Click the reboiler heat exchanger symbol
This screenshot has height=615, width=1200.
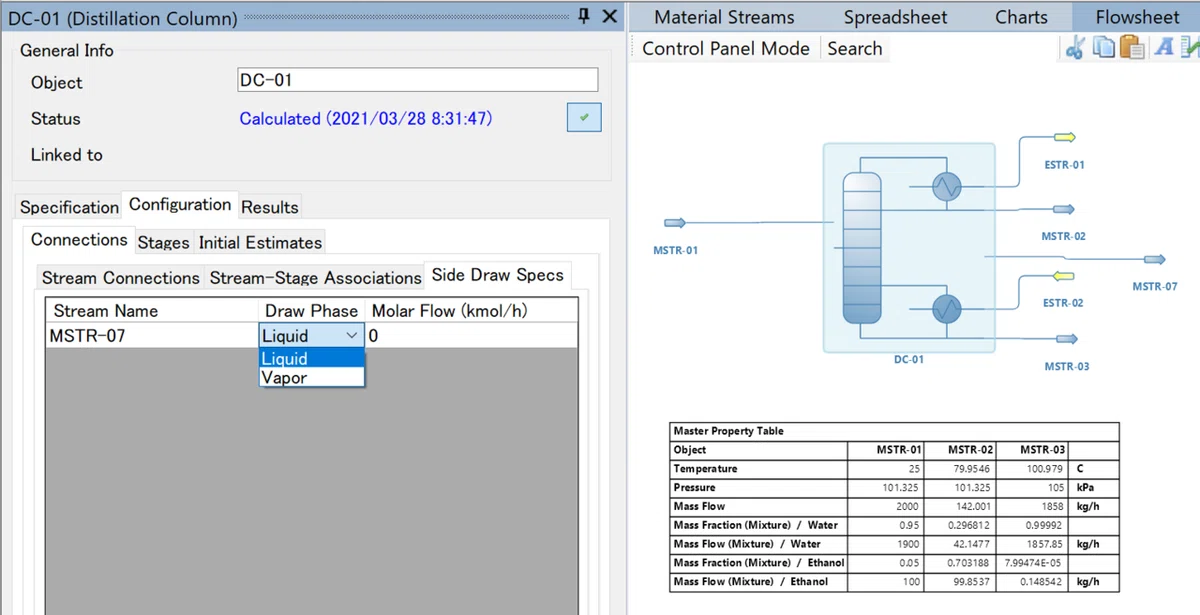[945, 309]
